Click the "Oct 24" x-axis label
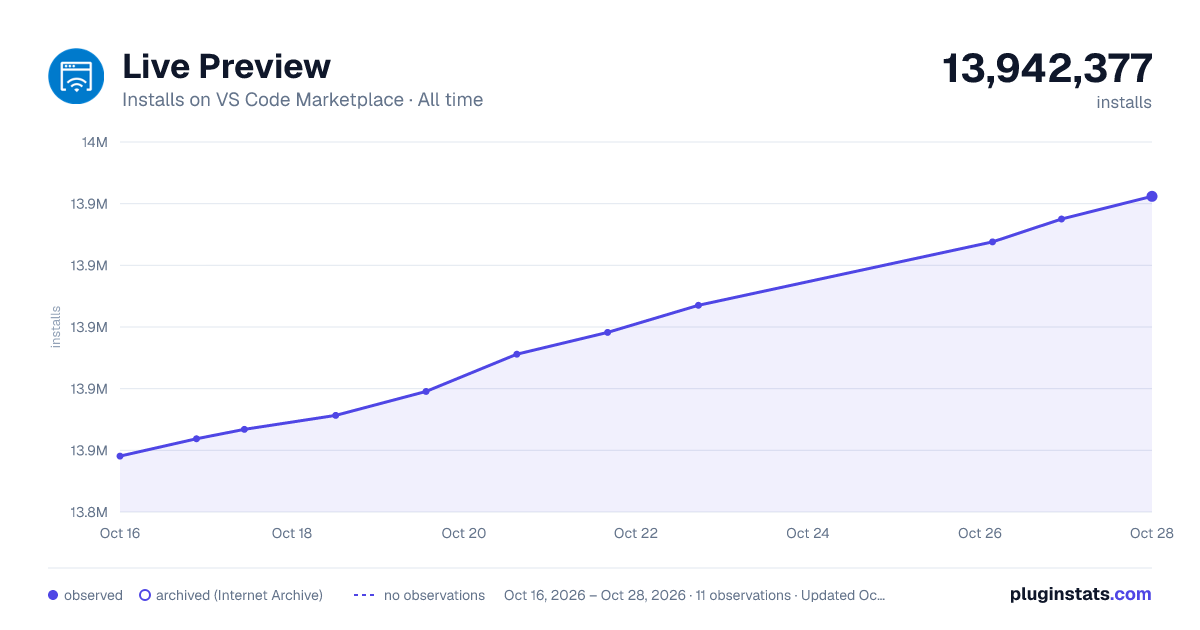 (x=808, y=533)
